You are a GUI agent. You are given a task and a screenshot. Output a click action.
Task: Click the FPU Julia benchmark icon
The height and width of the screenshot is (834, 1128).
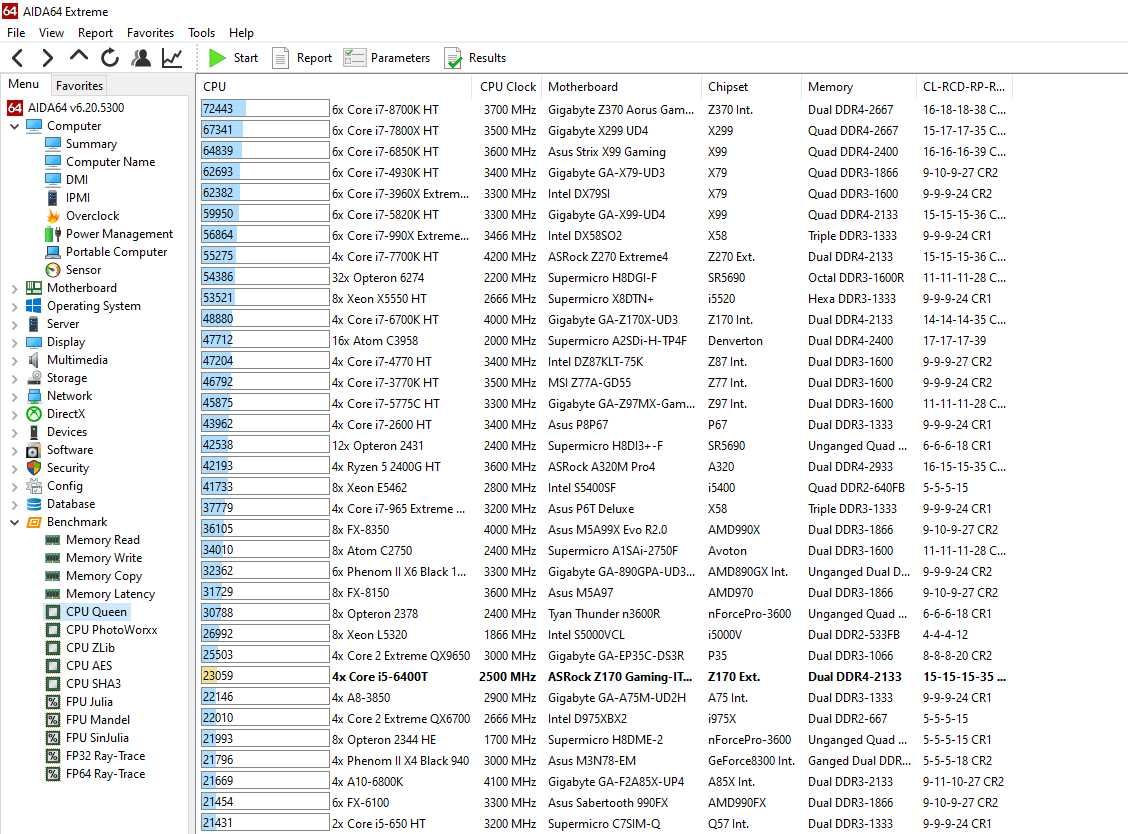(53, 702)
